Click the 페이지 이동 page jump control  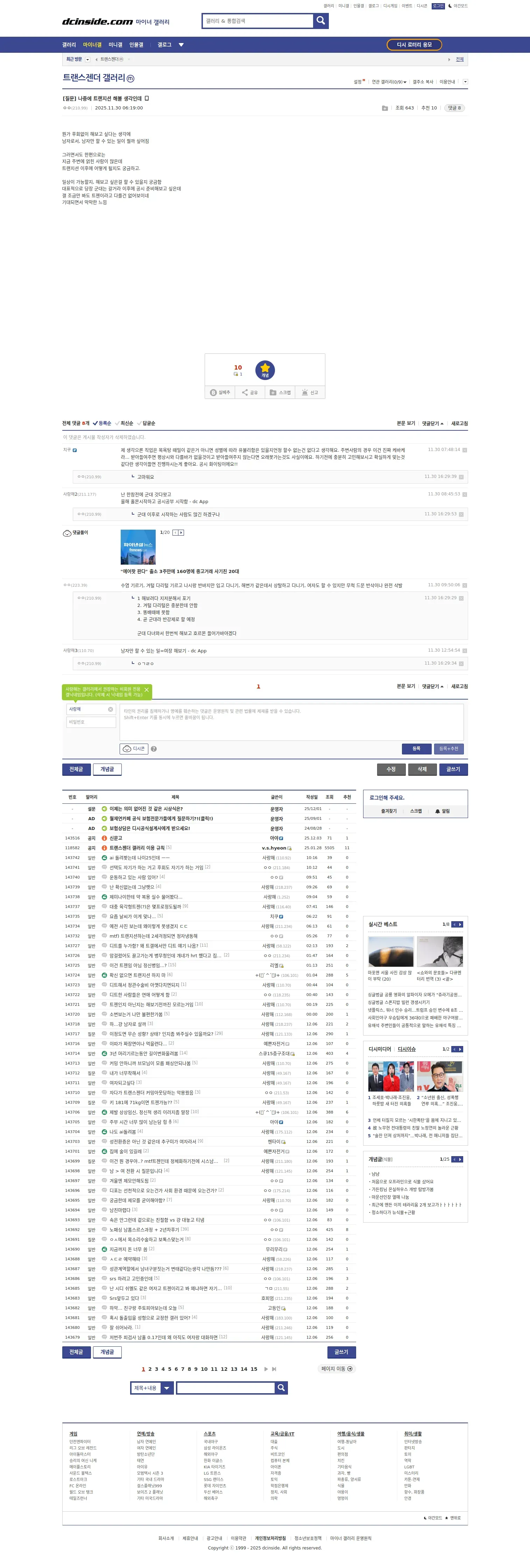pos(337,1369)
